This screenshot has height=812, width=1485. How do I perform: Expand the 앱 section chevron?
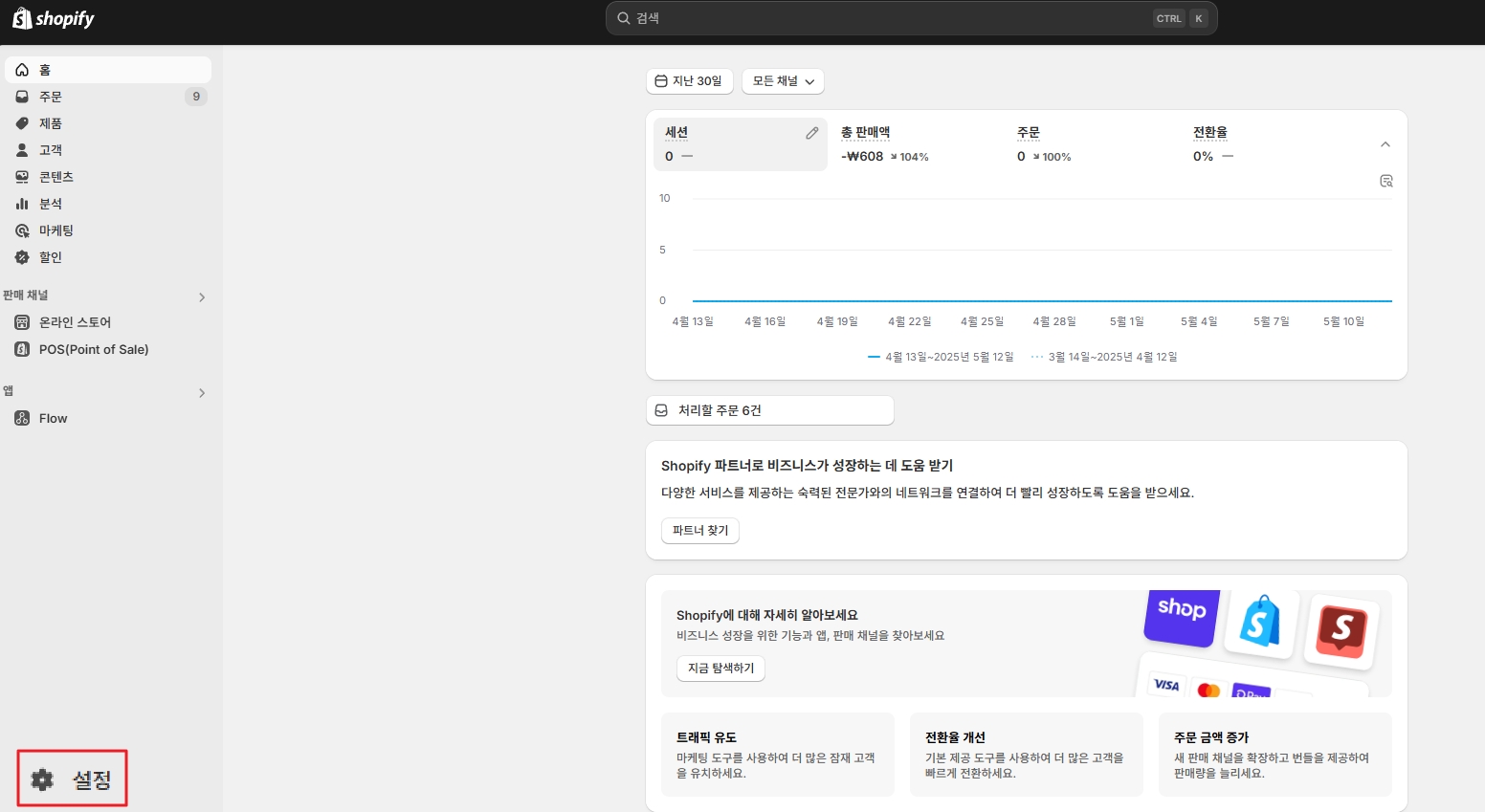[x=202, y=393]
